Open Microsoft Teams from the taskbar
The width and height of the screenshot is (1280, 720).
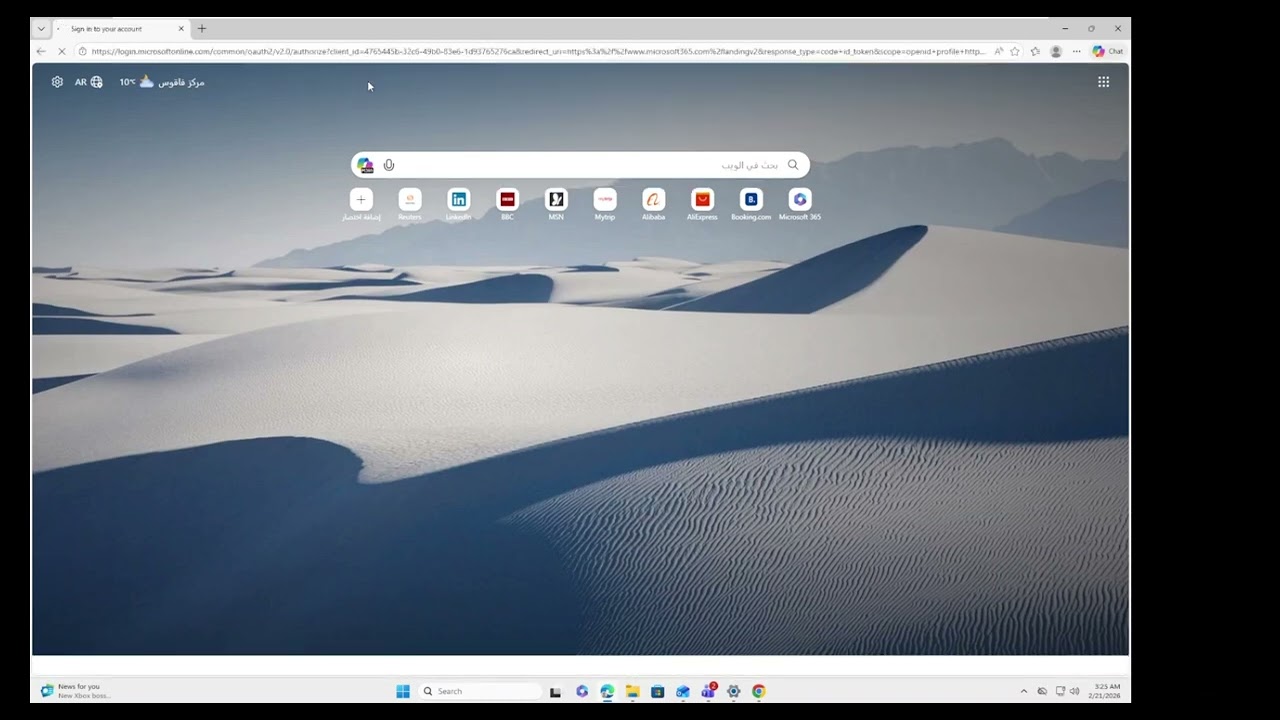click(x=708, y=691)
